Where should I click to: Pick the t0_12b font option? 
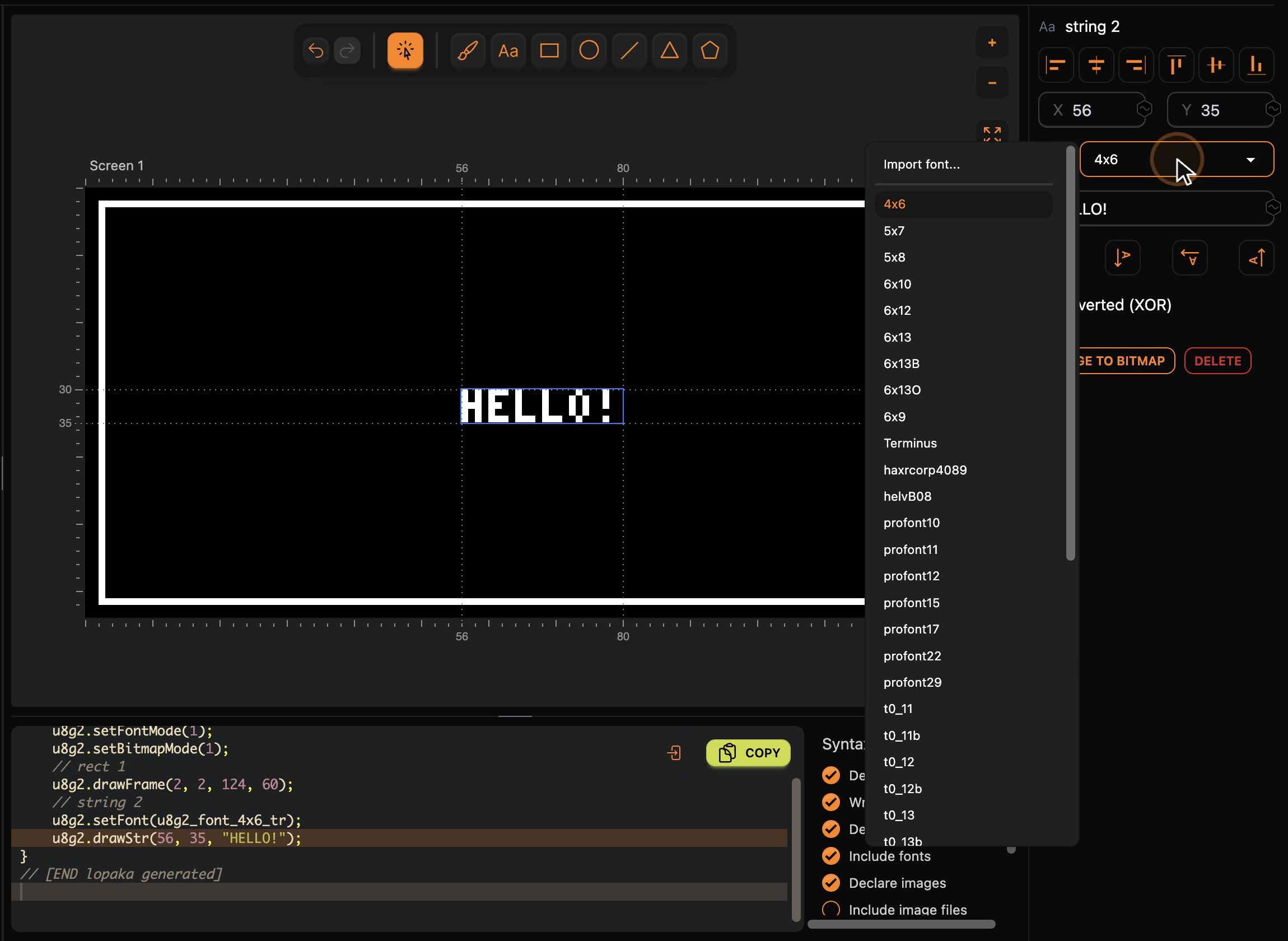[x=963, y=788]
